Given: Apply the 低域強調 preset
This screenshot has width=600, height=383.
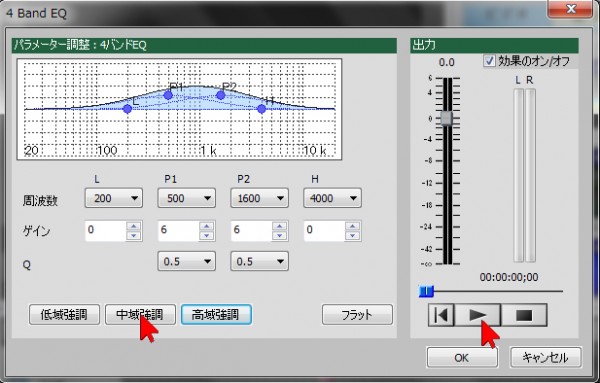Looking at the screenshot, I should (x=64, y=315).
